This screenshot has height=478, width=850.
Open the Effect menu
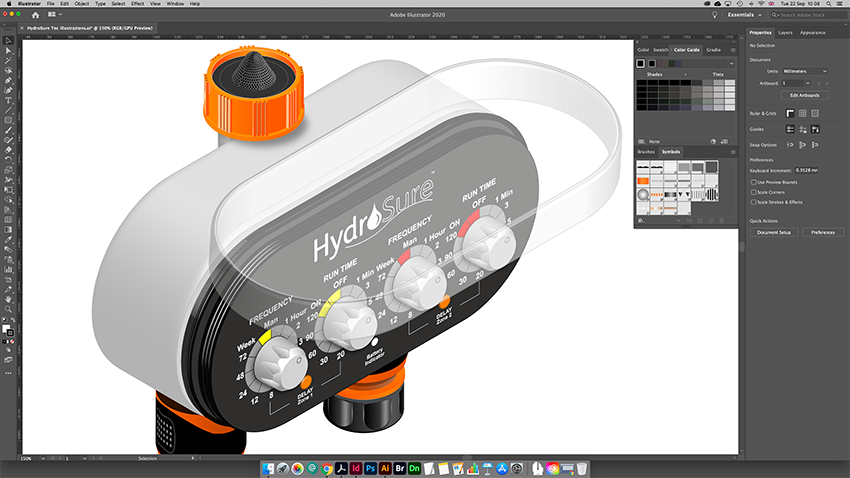(x=138, y=4)
